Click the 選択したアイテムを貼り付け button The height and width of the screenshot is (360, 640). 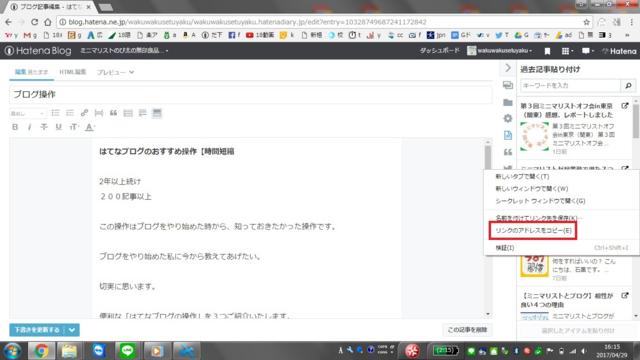pos(578,331)
